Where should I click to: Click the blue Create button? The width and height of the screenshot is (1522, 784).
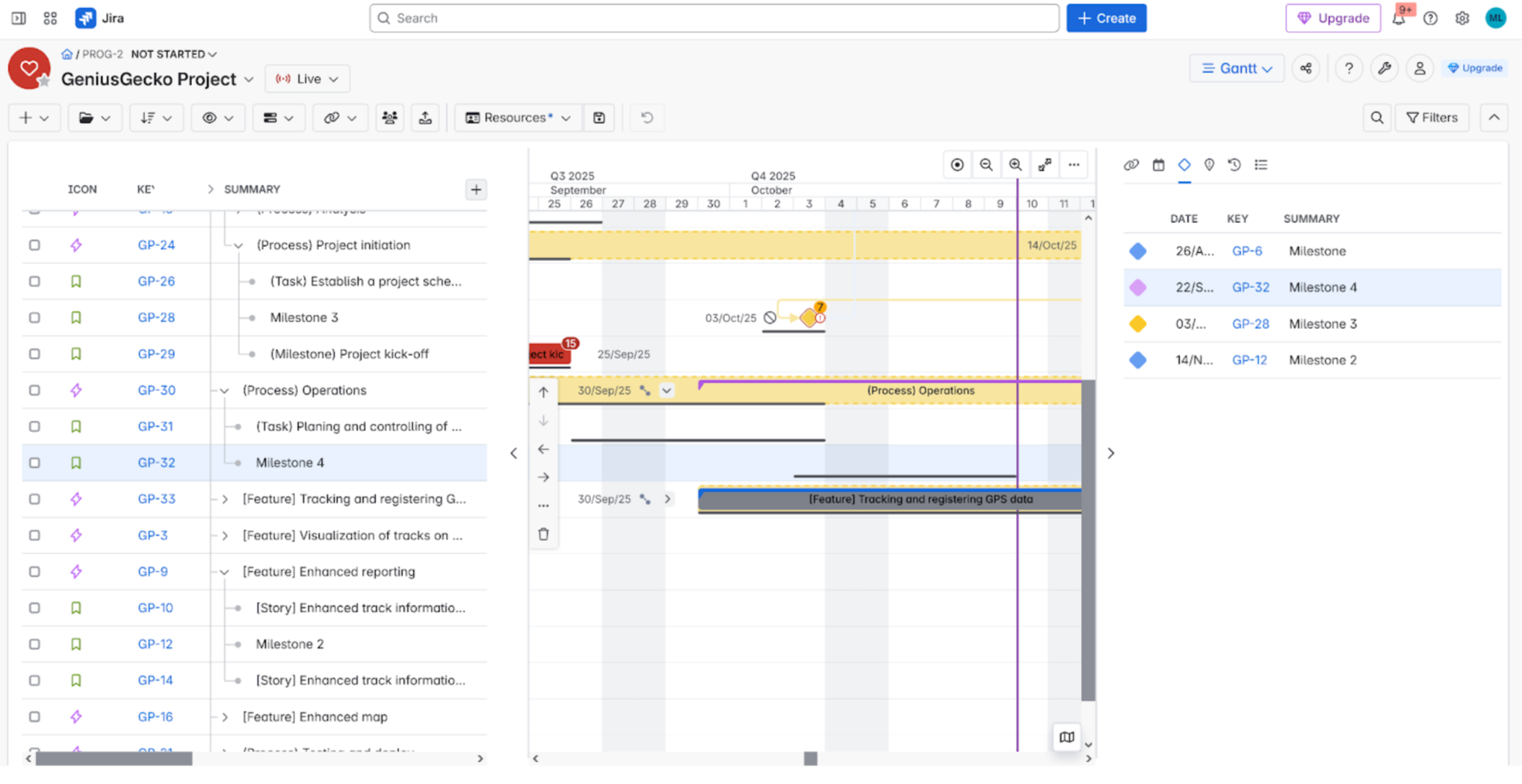coord(1106,18)
